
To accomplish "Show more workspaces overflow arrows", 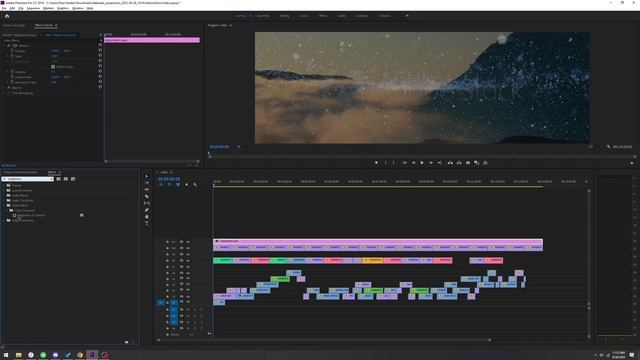I will click(407, 16).
